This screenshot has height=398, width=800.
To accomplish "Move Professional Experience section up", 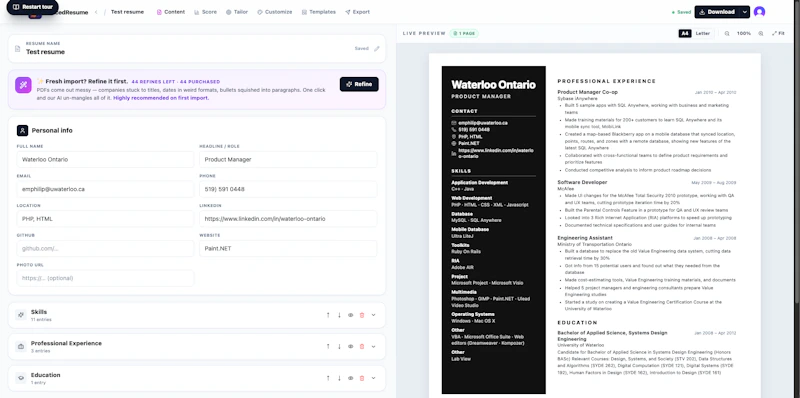I will coord(328,346).
